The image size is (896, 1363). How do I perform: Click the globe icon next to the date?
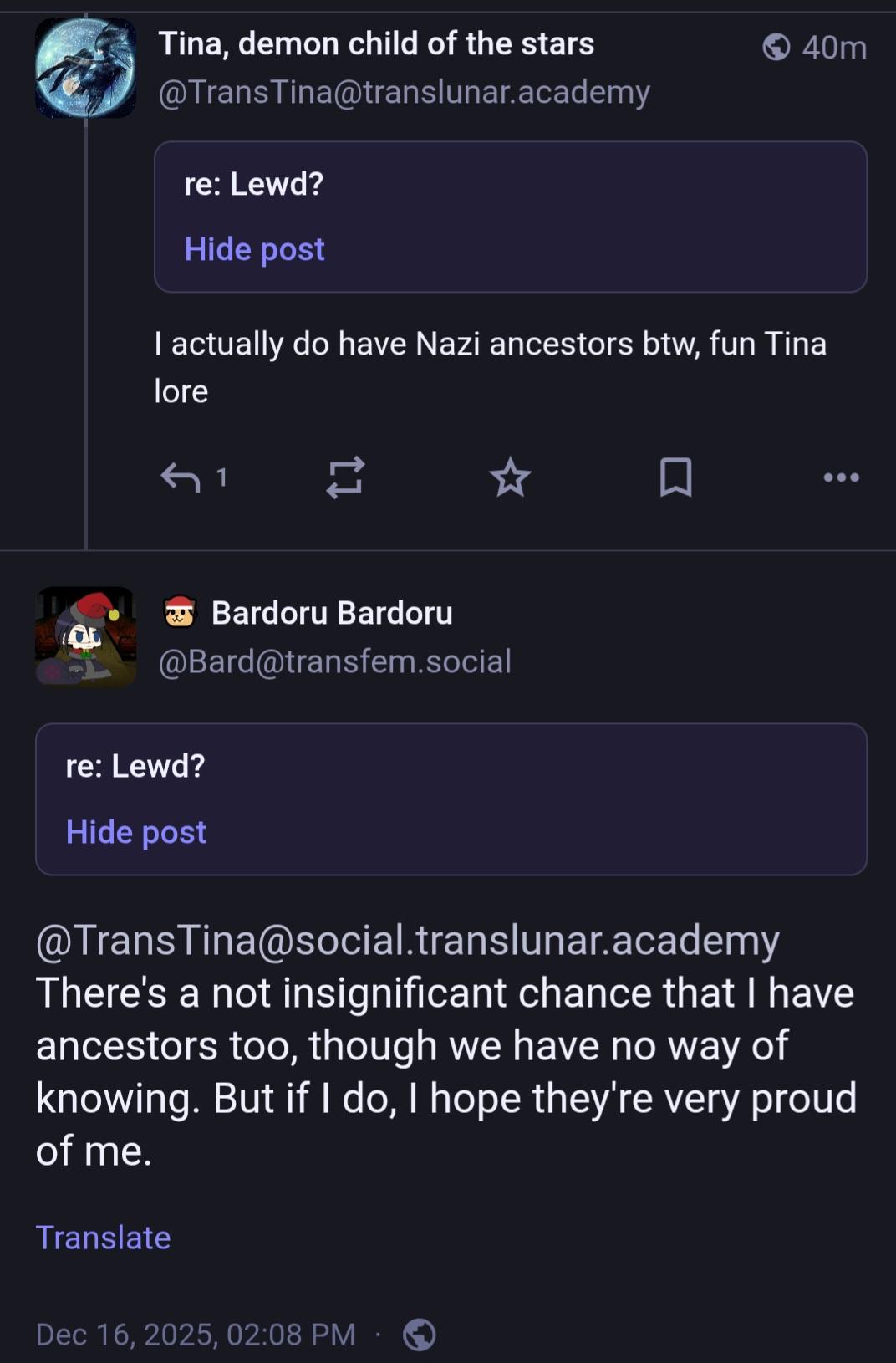[420, 1335]
